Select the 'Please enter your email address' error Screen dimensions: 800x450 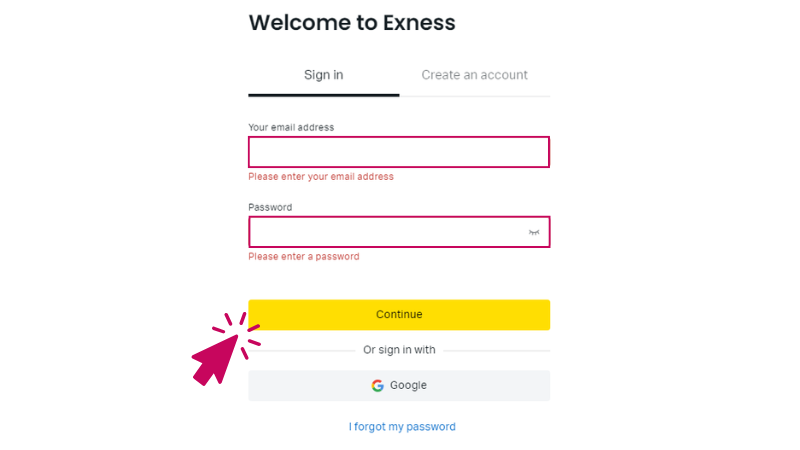point(321,177)
